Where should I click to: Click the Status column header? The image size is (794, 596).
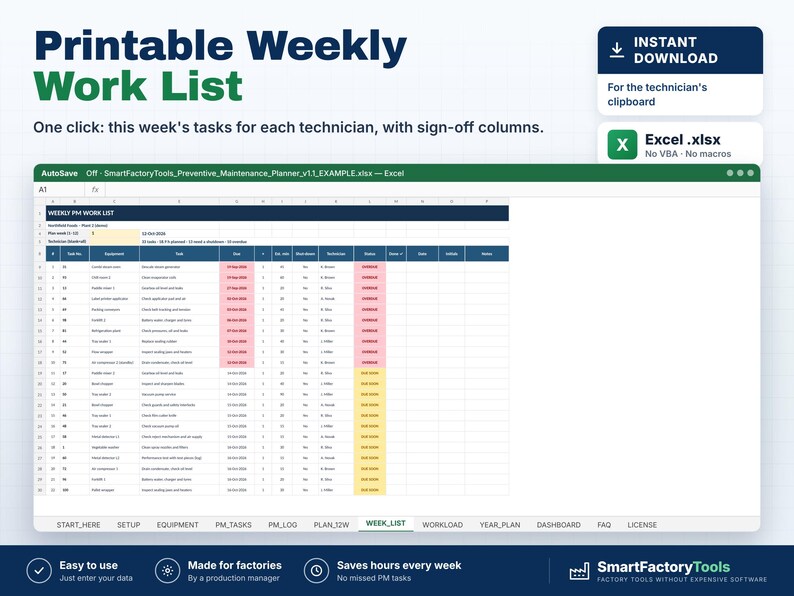370,254
